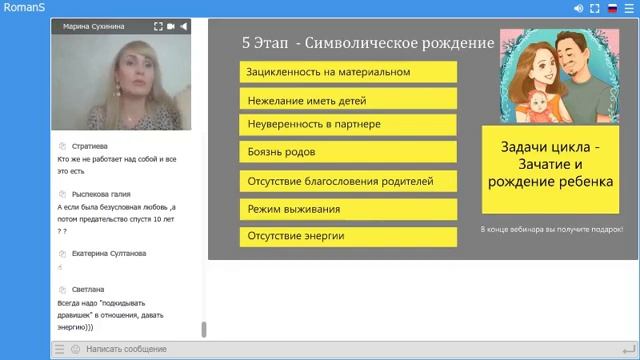Click the RomanS logo title
The image size is (640, 360).
click(x=24, y=7)
